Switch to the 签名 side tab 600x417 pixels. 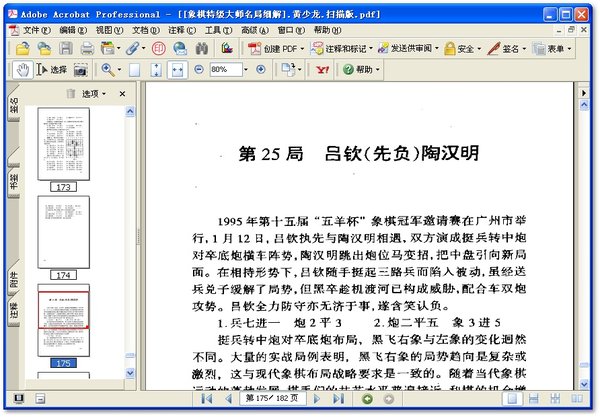(13, 105)
